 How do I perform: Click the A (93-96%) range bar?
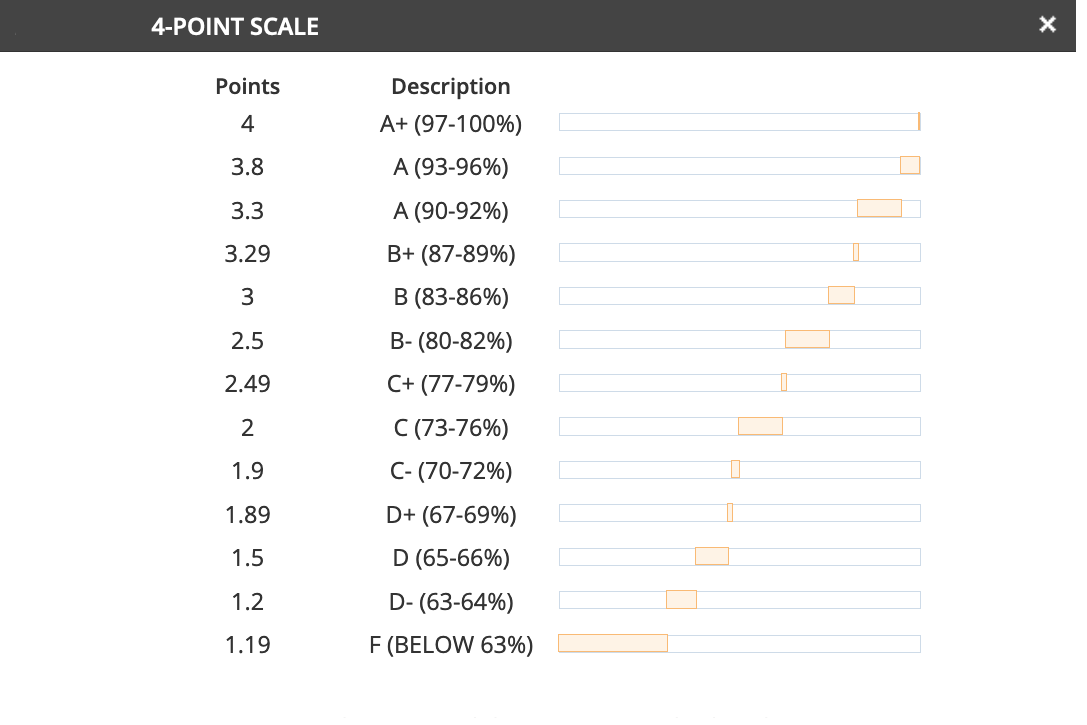[739, 166]
